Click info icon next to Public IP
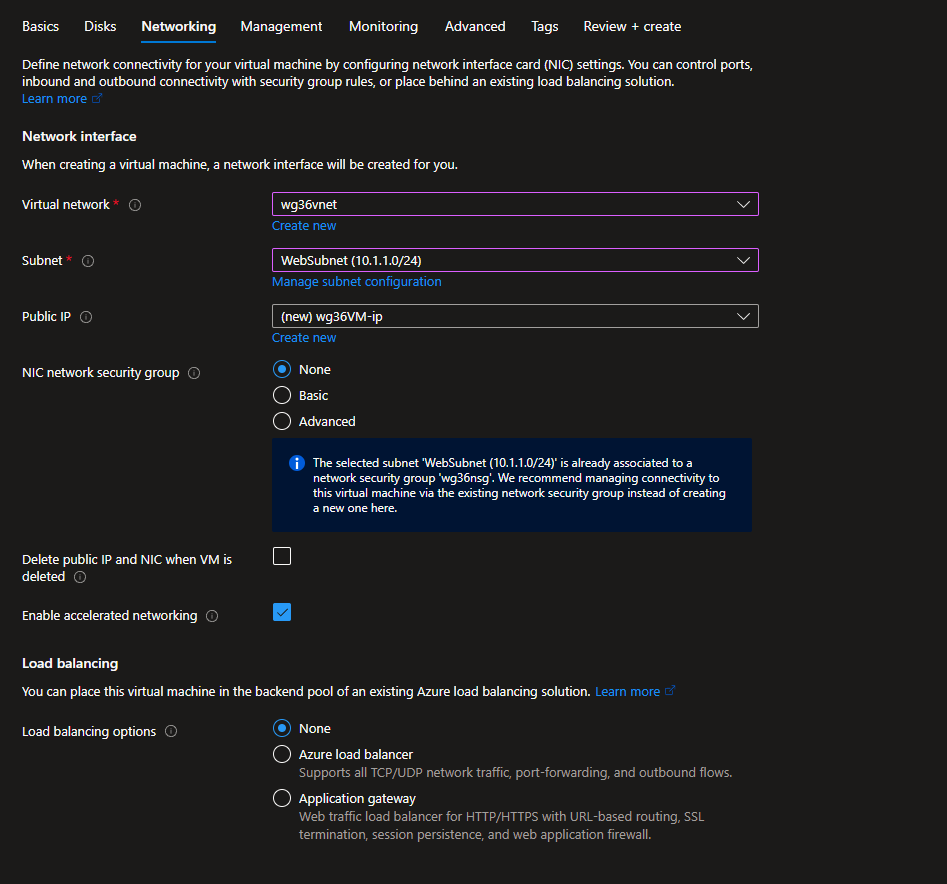Viewport: 947px width, 884px height. pyautogui.click(x=86, y=317)
